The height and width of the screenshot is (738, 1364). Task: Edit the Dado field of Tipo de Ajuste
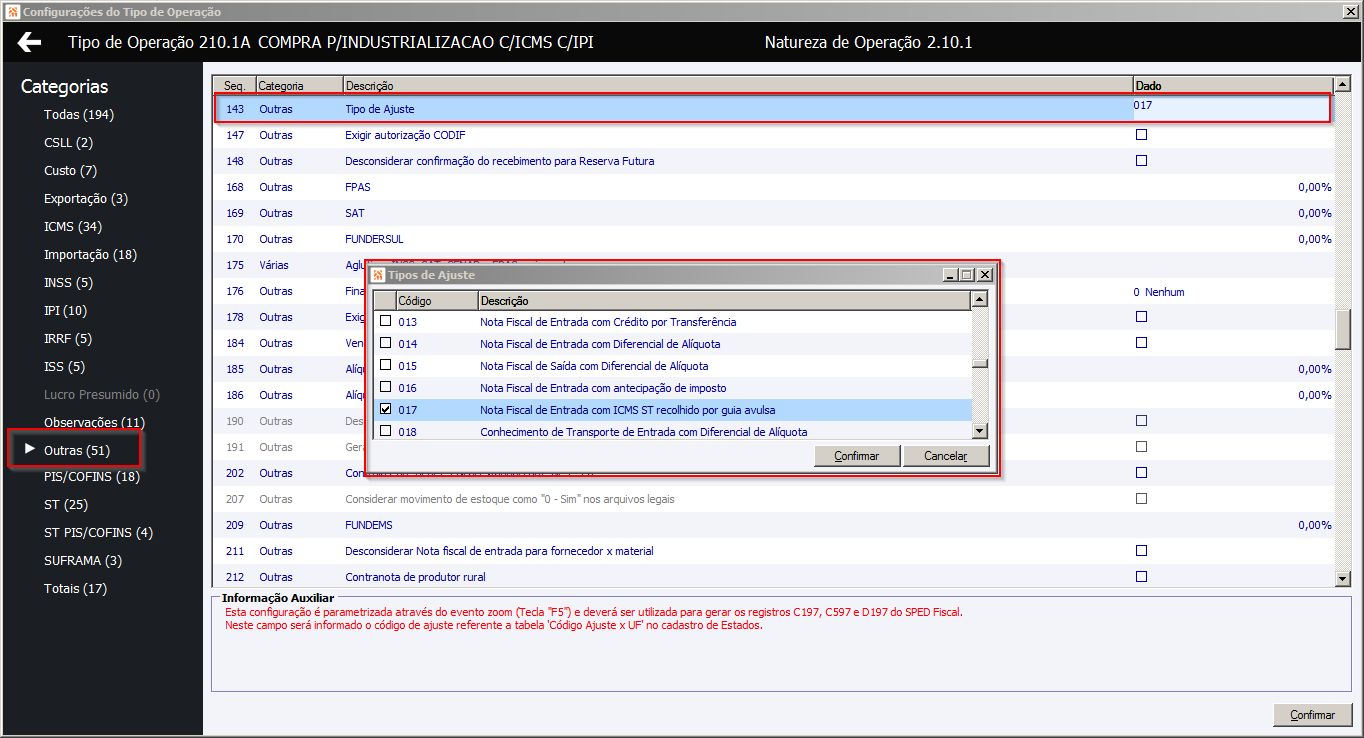(x=1232, y=108)
